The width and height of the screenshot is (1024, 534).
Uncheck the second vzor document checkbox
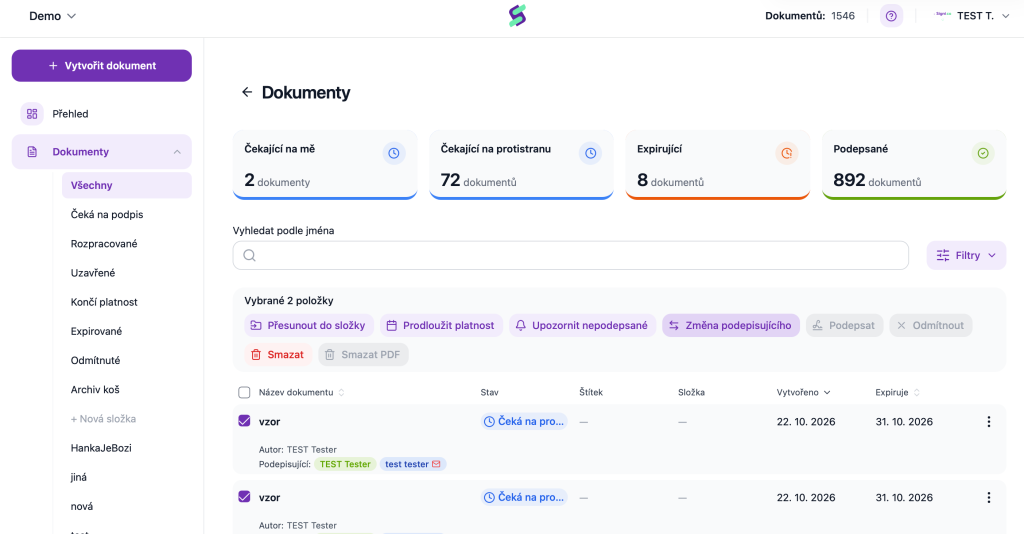coord(244,497)
